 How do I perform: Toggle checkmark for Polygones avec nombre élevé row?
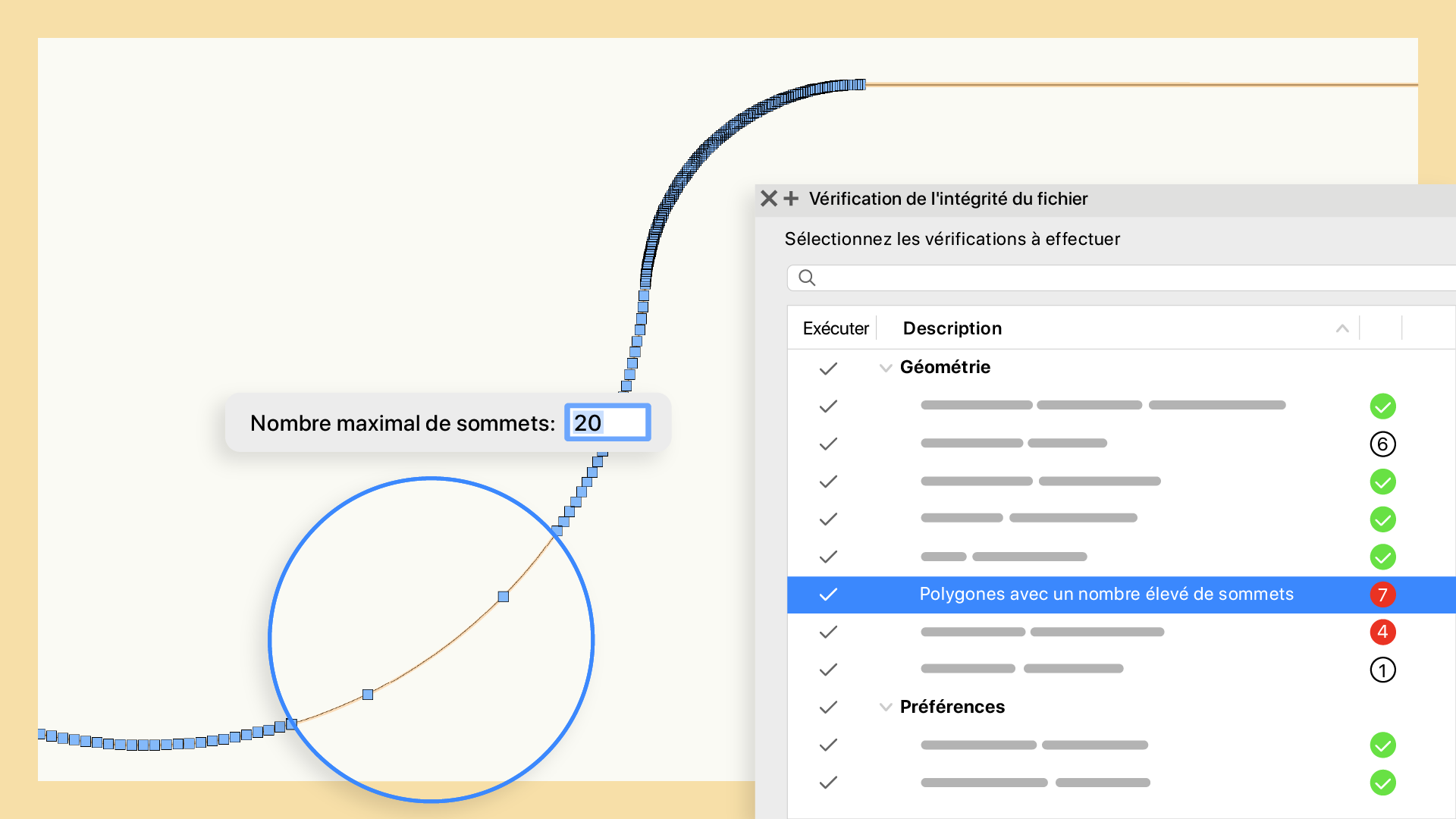click(x=828, y=595)
